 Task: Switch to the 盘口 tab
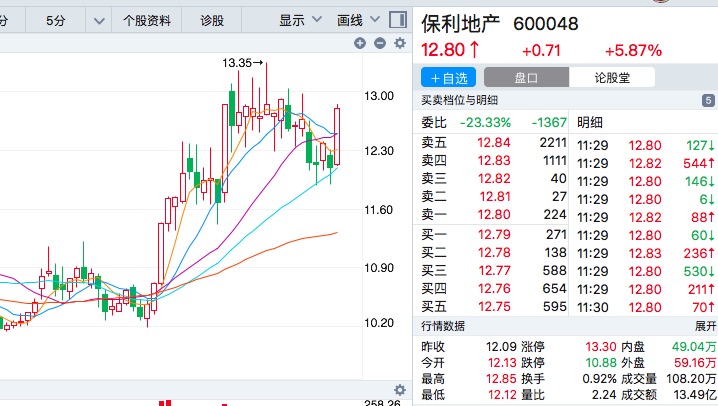tap(526, 78)
